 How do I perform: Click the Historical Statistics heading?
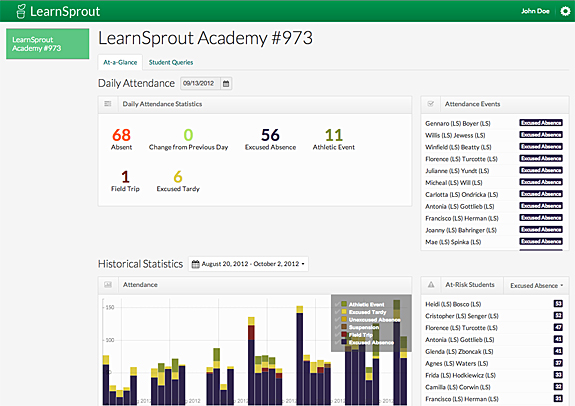pos(140,264)
